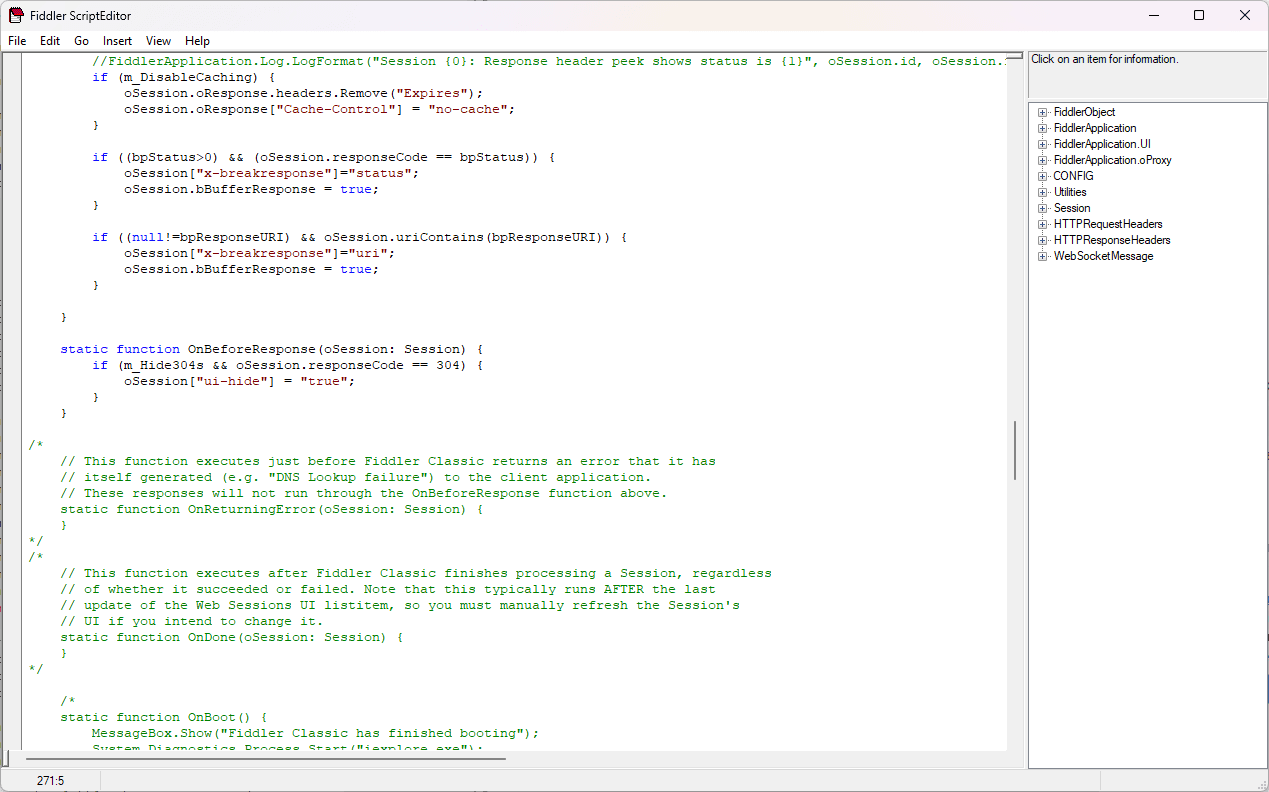The width and height of the screenshot is (1269, 792).
Task: Minimize the ScriptEditor window
Action: pyautogui.click(x=1153, y=15)
